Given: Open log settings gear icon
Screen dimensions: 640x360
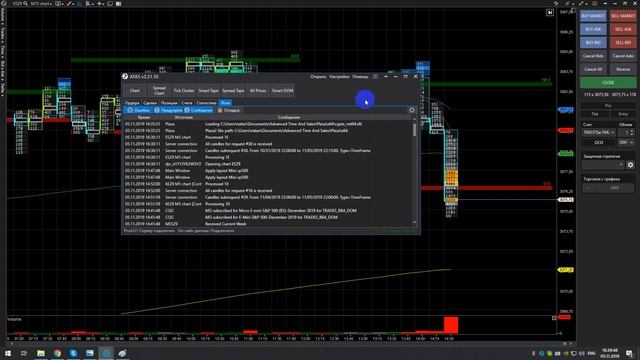Looking at the screenshot, I should coord(412,110).
